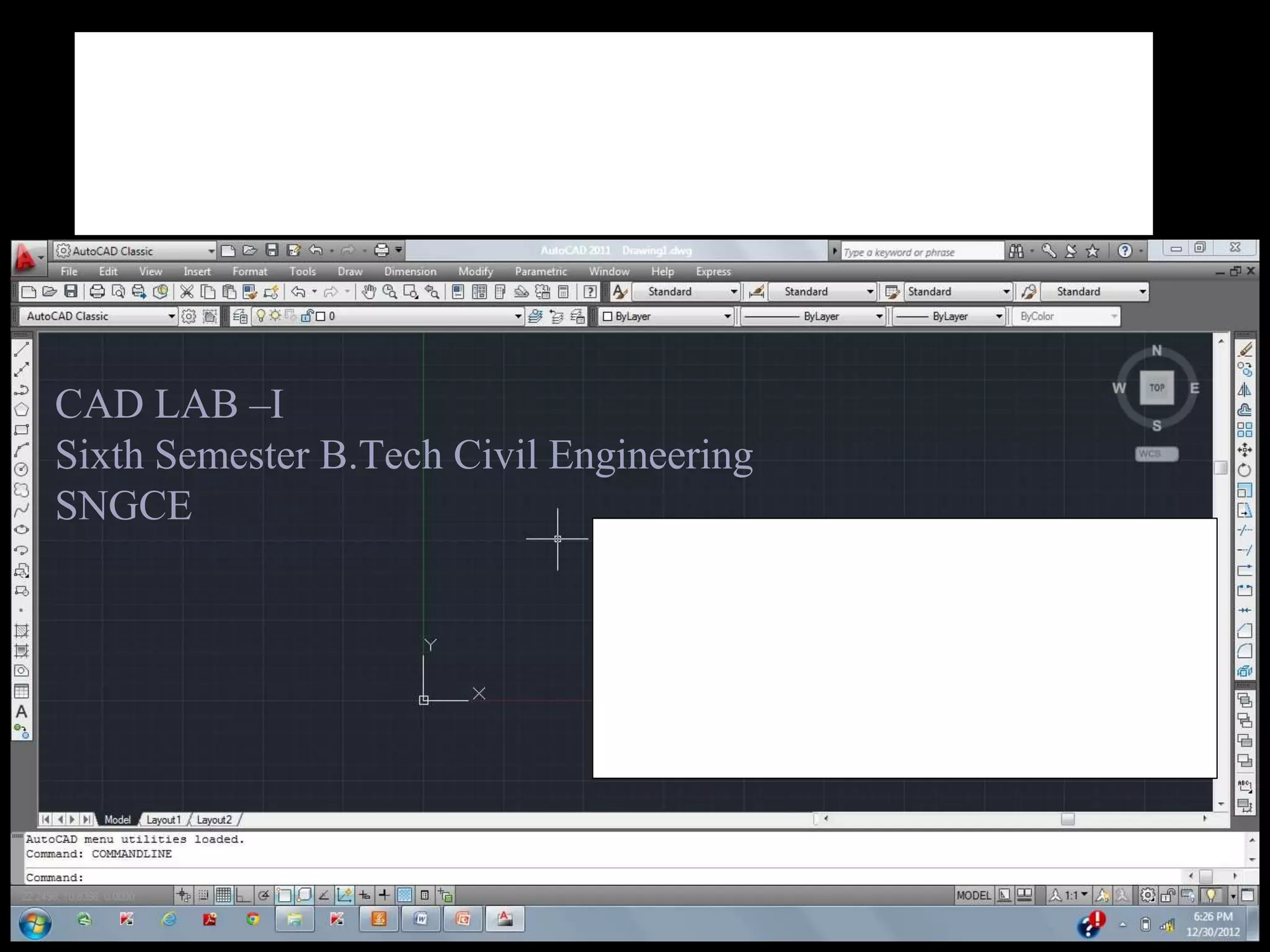
Task: Open the layer 0 dropdown list
Action: [x=518, y=317]
